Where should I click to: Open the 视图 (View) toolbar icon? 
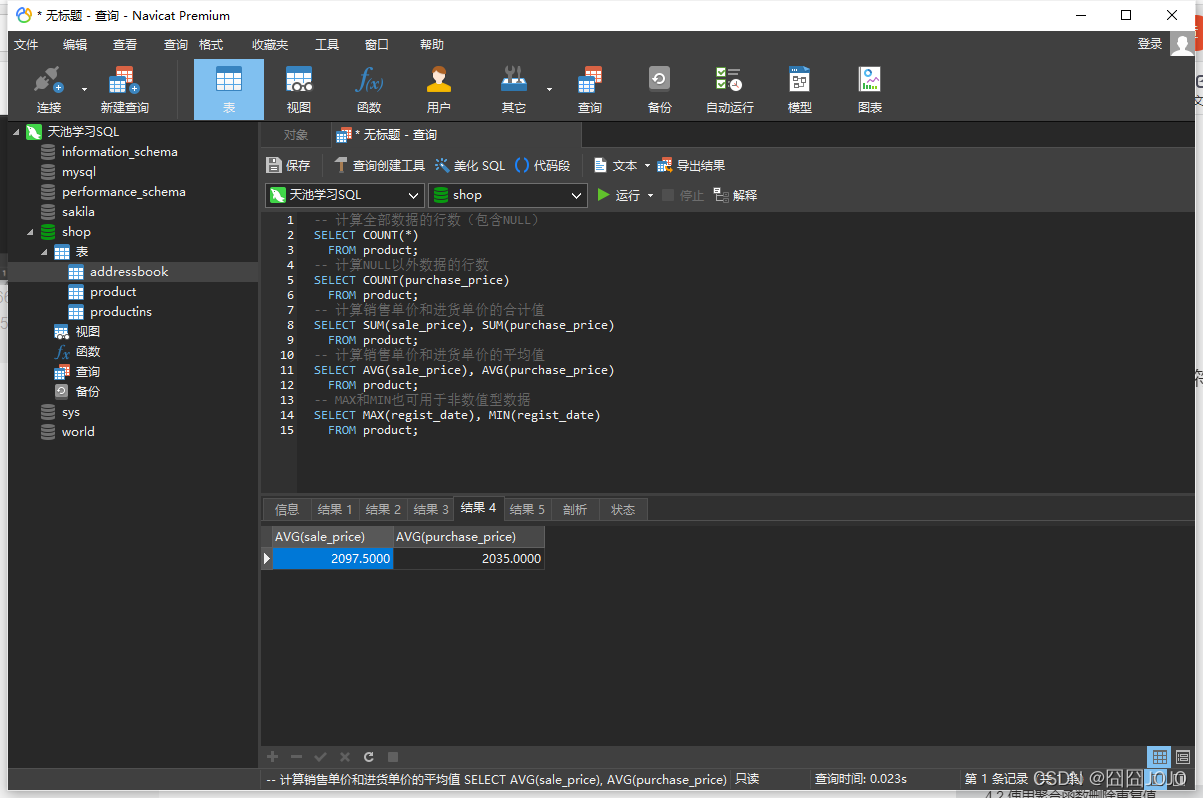tap(299, 90)
